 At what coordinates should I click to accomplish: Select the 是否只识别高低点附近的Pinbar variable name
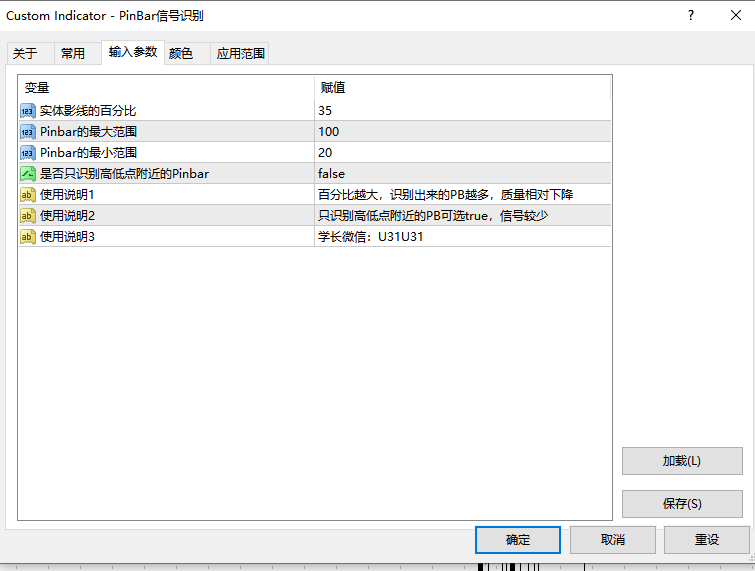point(124,174)
